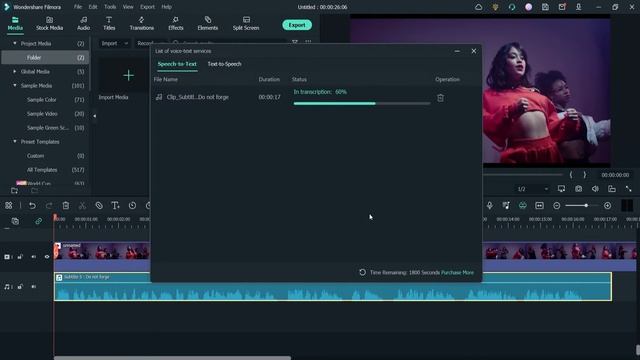Screen dimensions: 640x360
Task: Click the timeline layout grid icon
Action: pyautogui.click(x=9, y=206)
